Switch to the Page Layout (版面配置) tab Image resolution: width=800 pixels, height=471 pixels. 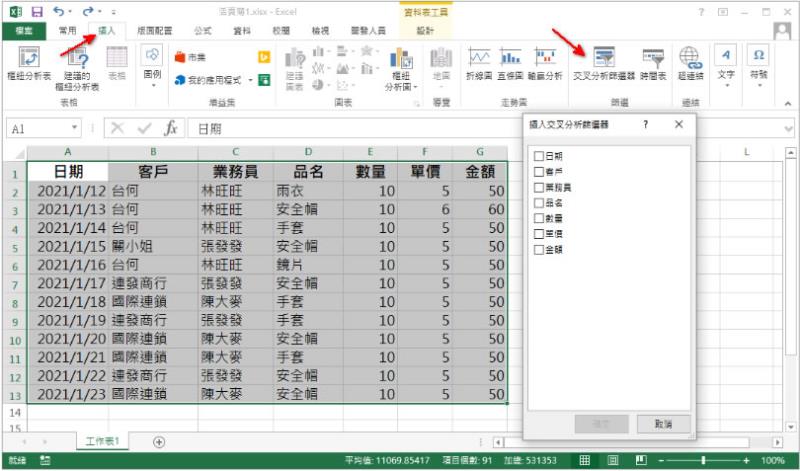click(x=155, y=31)
